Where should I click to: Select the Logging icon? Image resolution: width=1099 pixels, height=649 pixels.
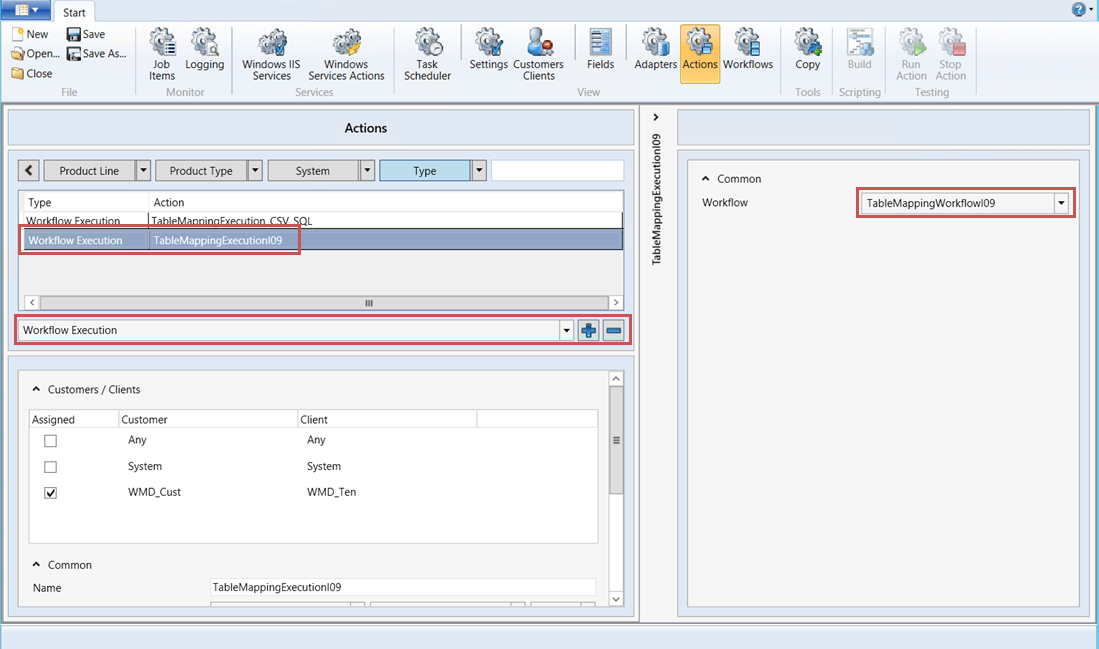205,52
